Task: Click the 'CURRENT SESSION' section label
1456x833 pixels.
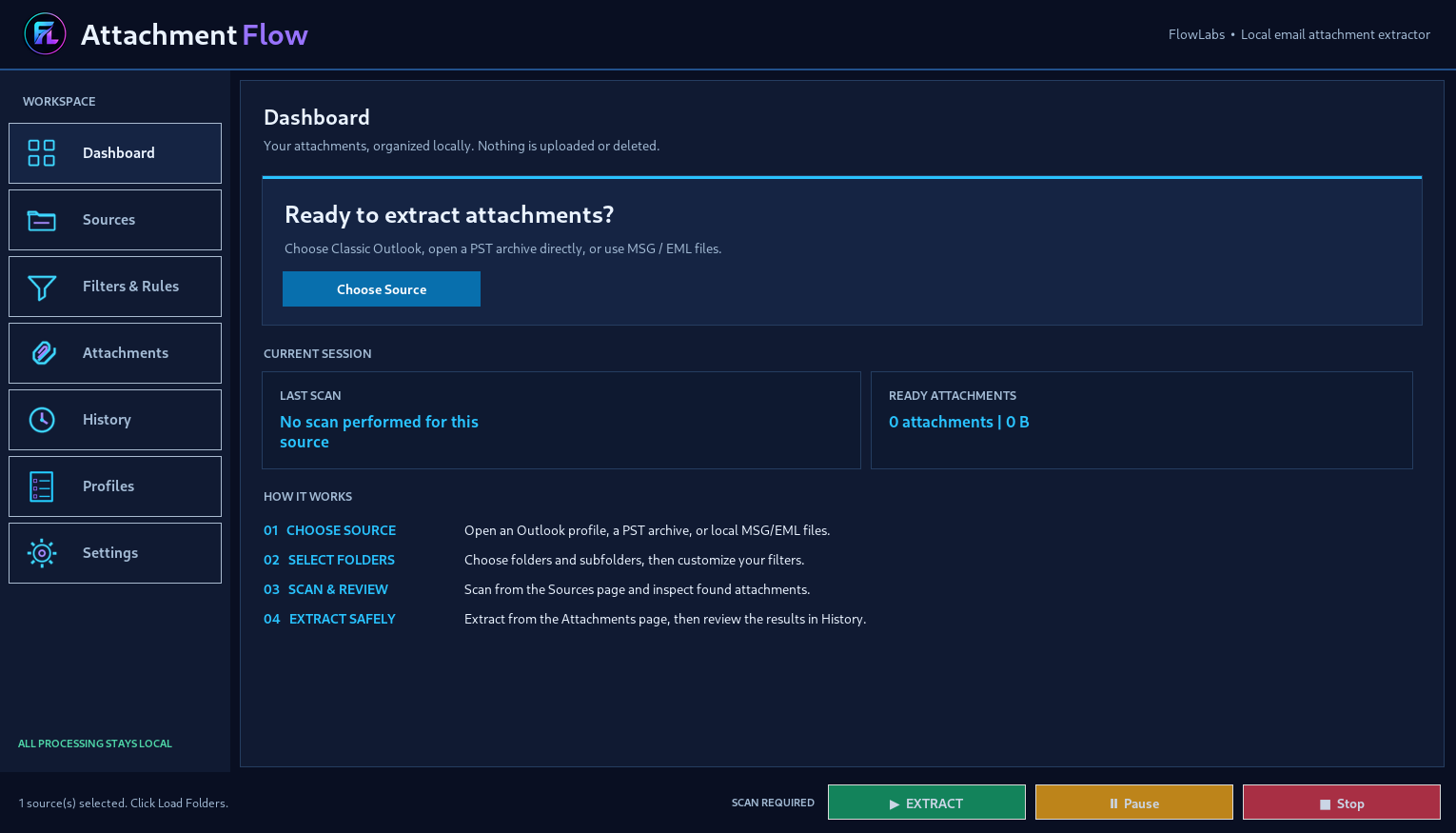Action: (318, 353)
